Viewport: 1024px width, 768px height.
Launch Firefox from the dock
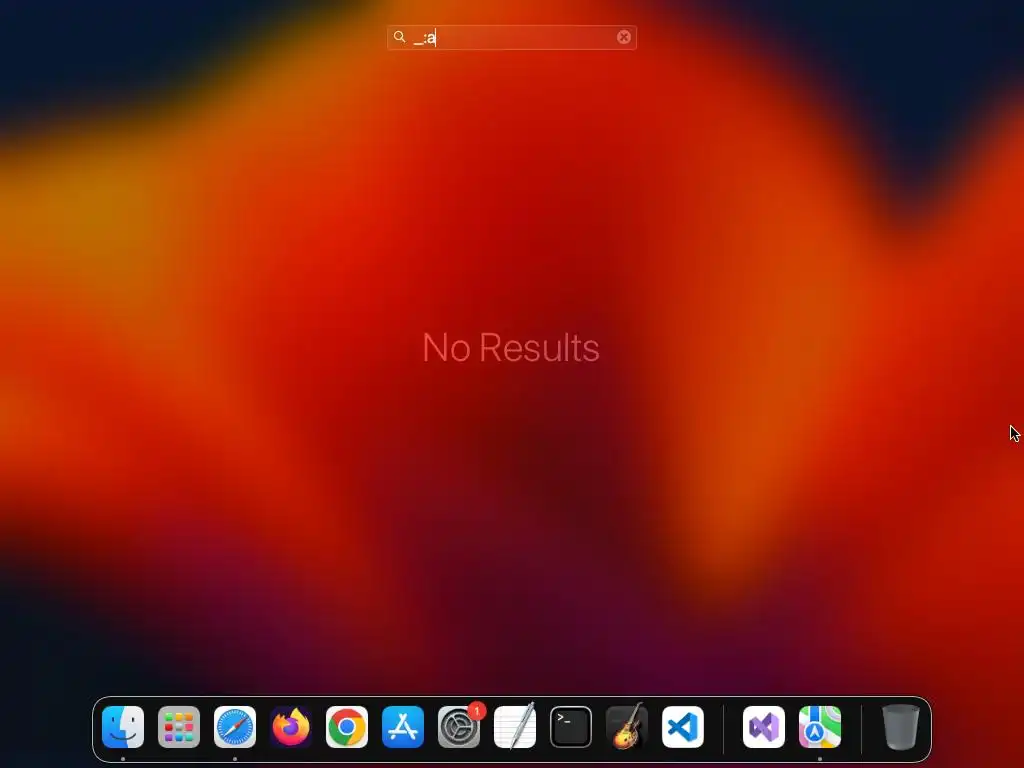[291, 727]
